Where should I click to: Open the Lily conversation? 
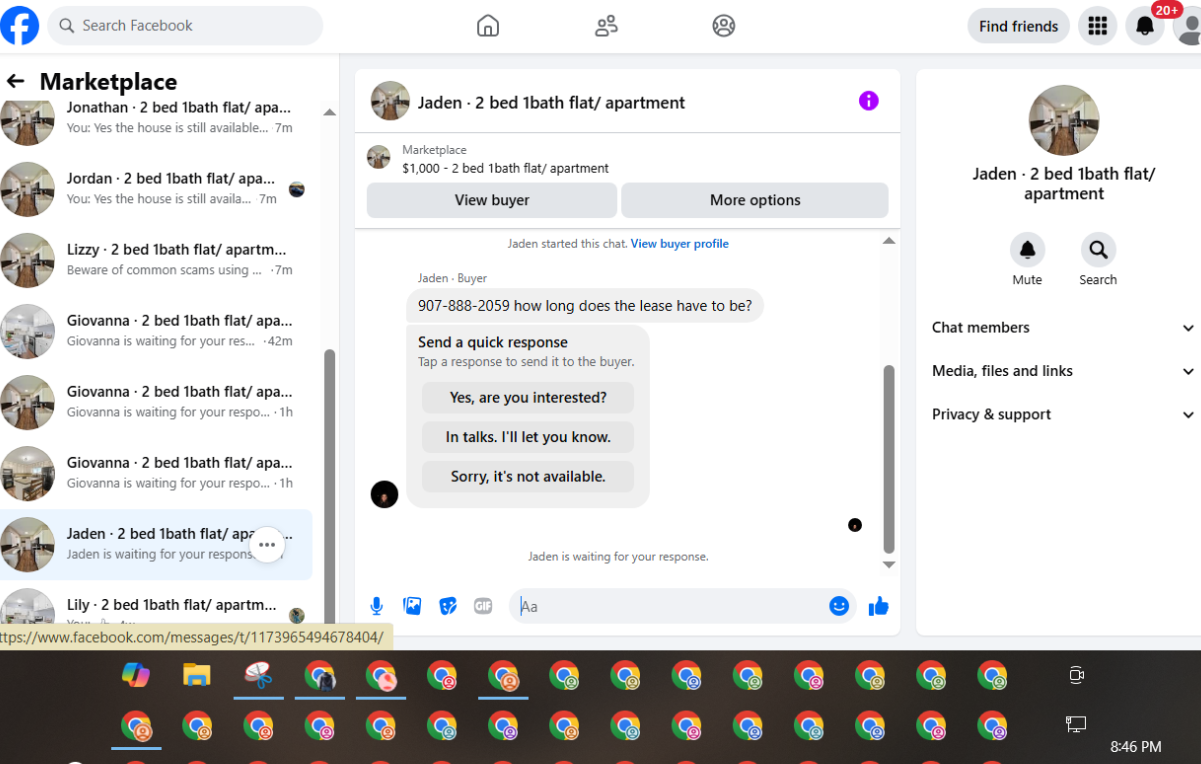pyautogui.click(x=156, y=610)
